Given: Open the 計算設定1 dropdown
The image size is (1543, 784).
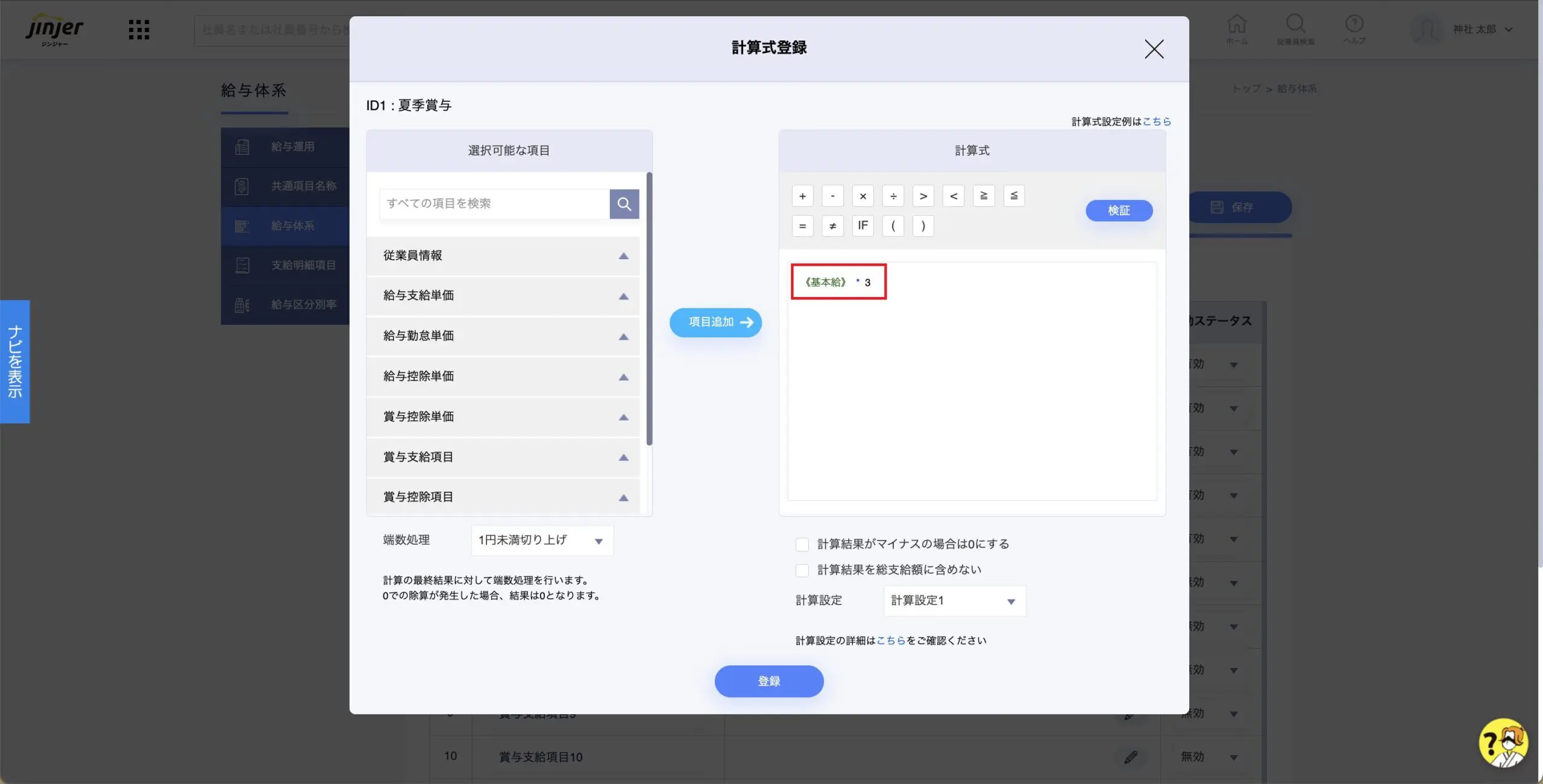Looking at the screenshot, I should [x=954, y=601].
